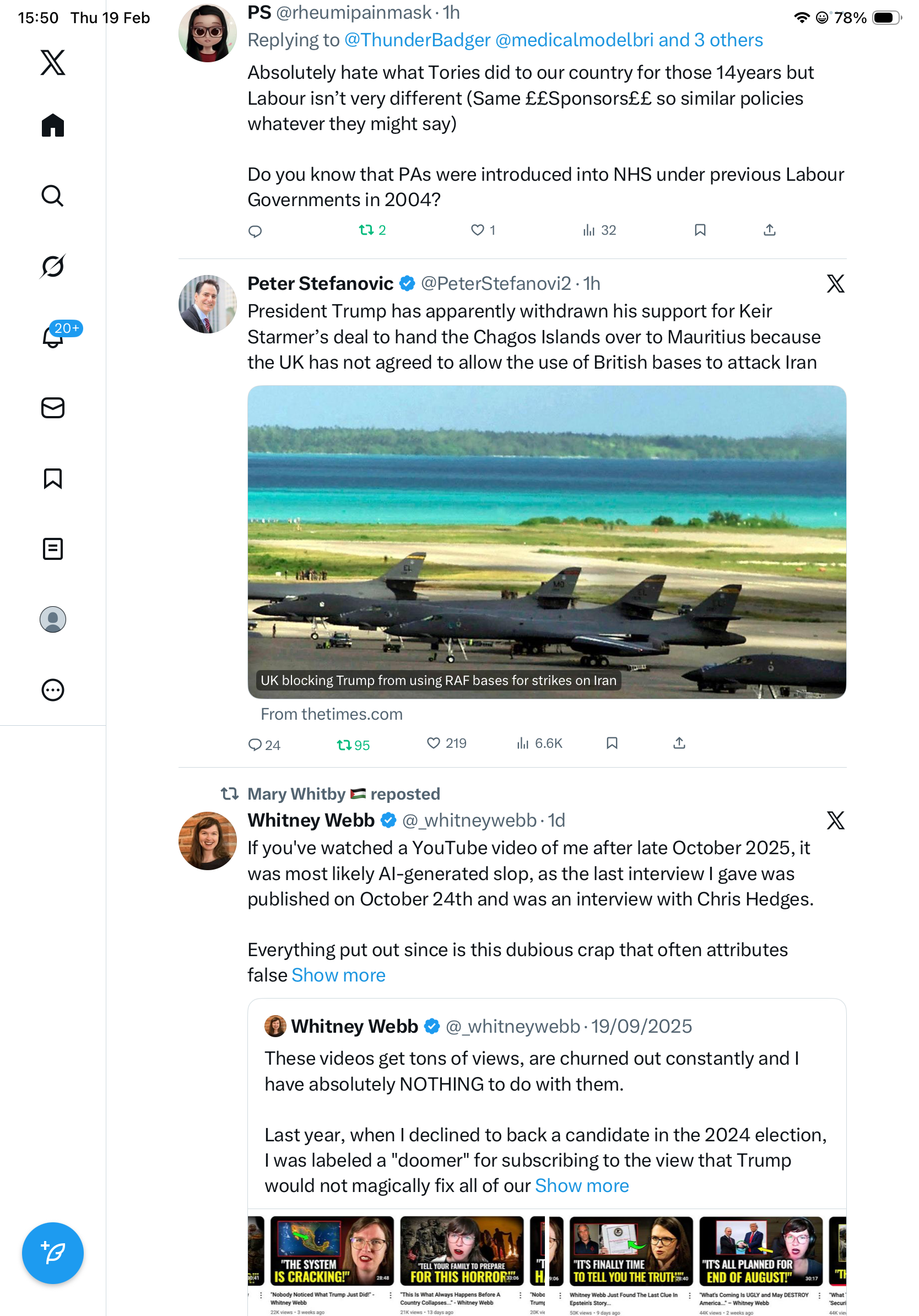The width and height of the screenshot is (919, 1316).
Task: Share the PS post about PAs
Action: 770,230
